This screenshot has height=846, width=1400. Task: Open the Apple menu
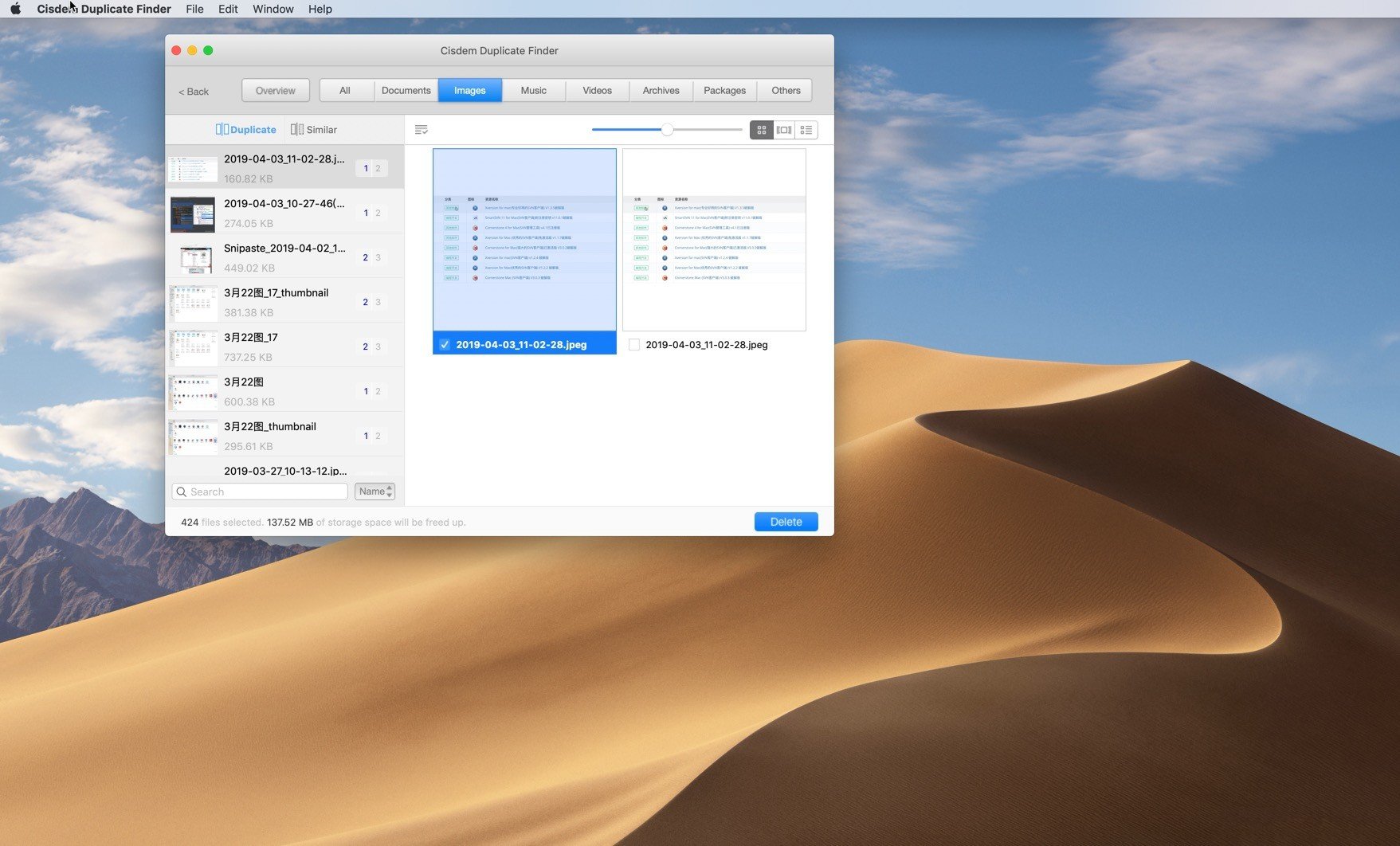click(x=15, y=9)
